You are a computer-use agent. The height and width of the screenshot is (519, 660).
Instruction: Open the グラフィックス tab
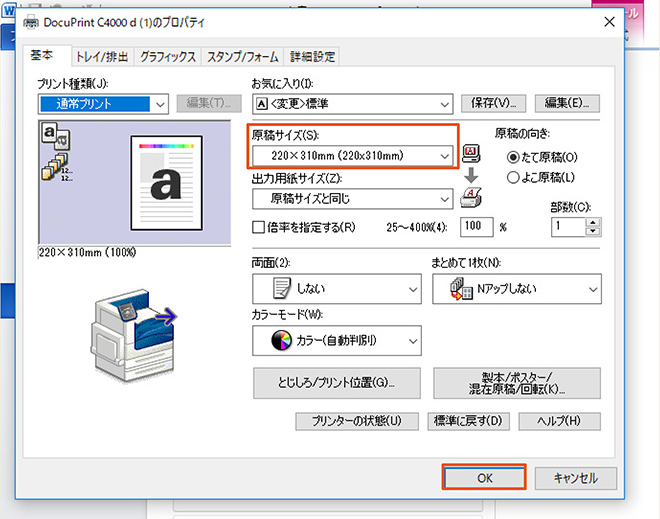(x=168, y=57)
